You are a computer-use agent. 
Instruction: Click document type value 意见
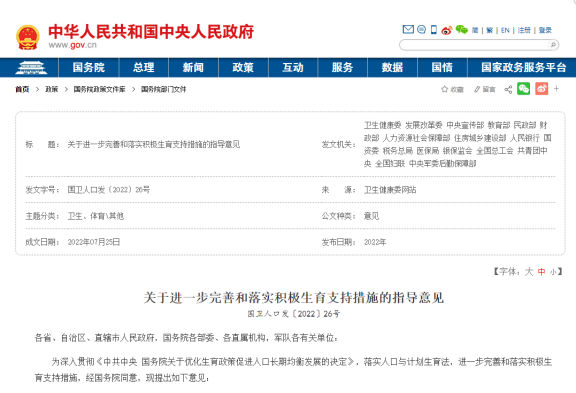(371, 216)
